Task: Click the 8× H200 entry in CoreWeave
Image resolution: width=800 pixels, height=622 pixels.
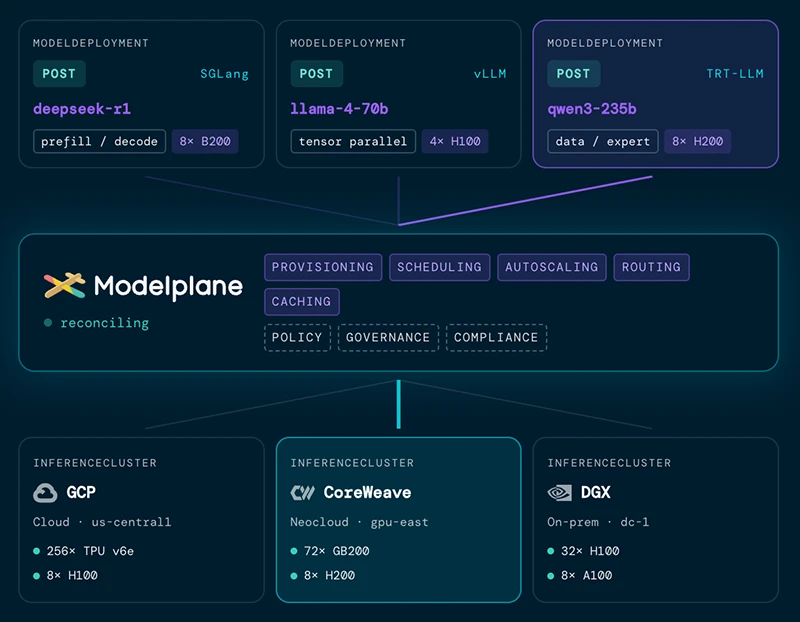Action: [x=330, y=576]
